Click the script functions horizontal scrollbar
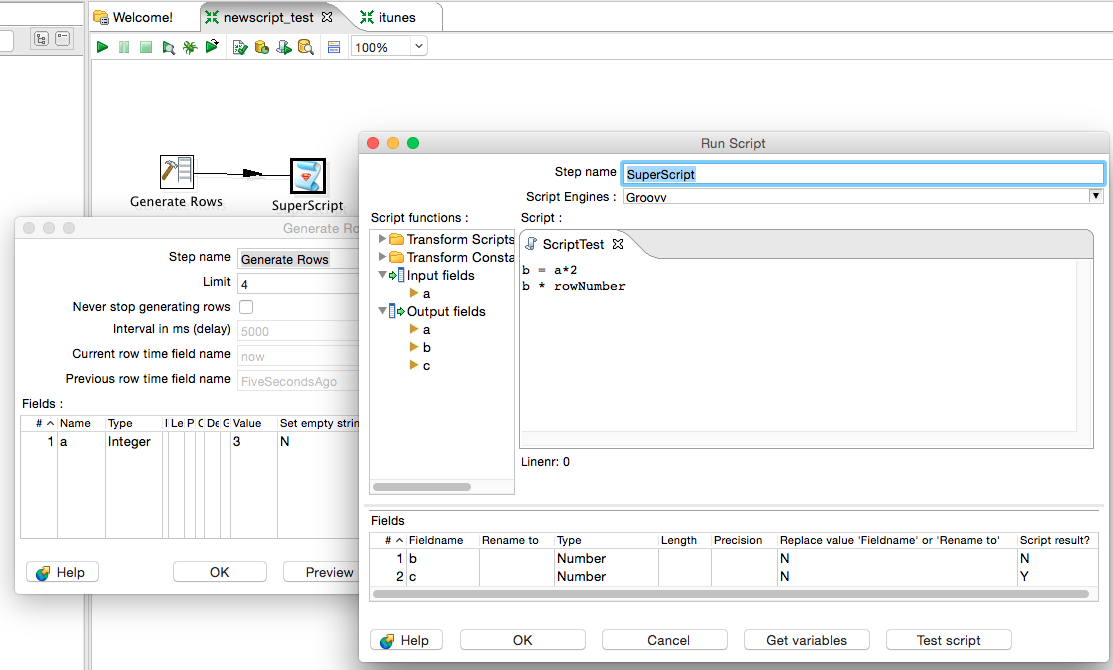The height and width of the screenshot is (670, 1113). point(422,487)
